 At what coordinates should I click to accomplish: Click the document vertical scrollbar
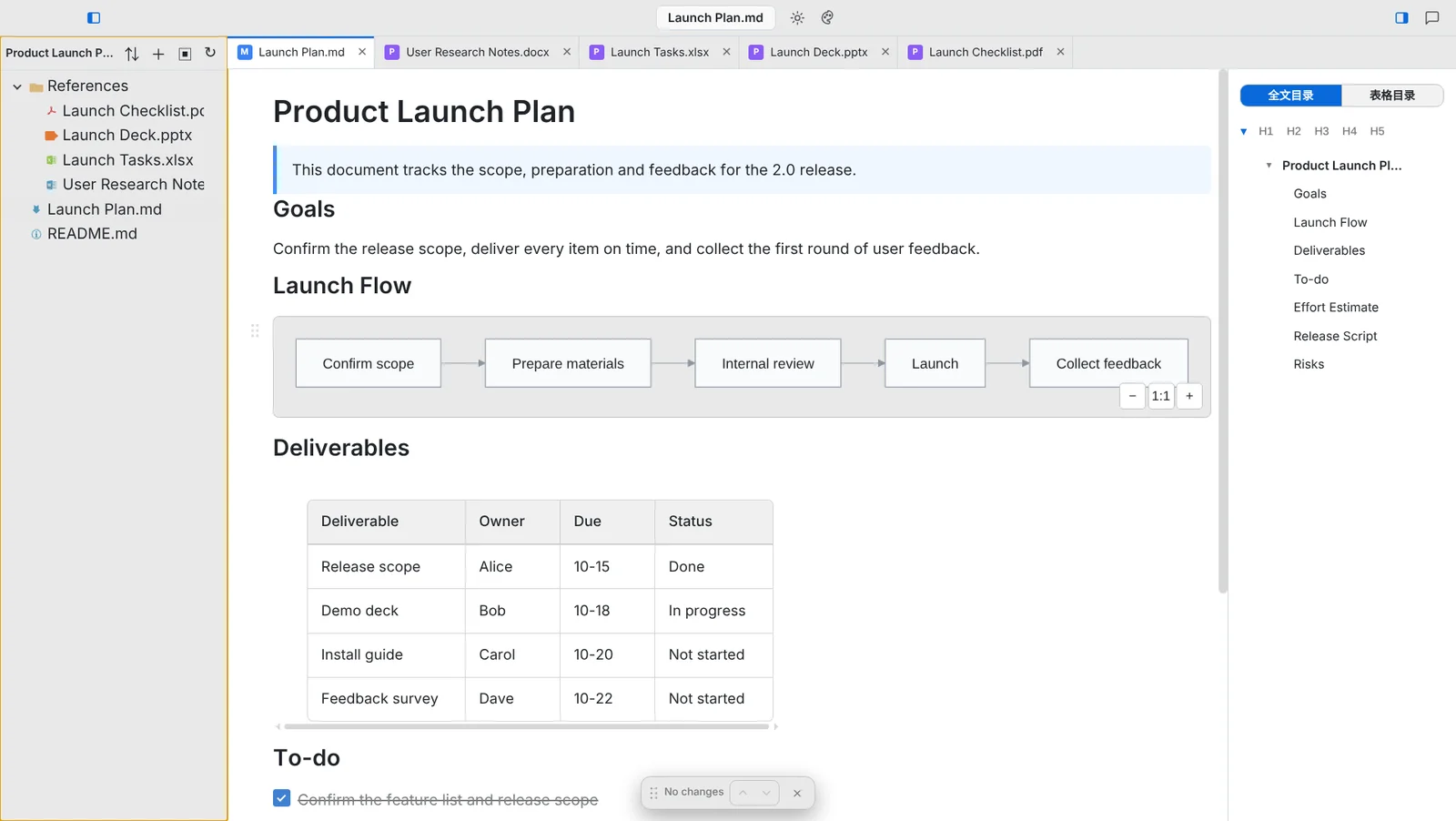1223,332
